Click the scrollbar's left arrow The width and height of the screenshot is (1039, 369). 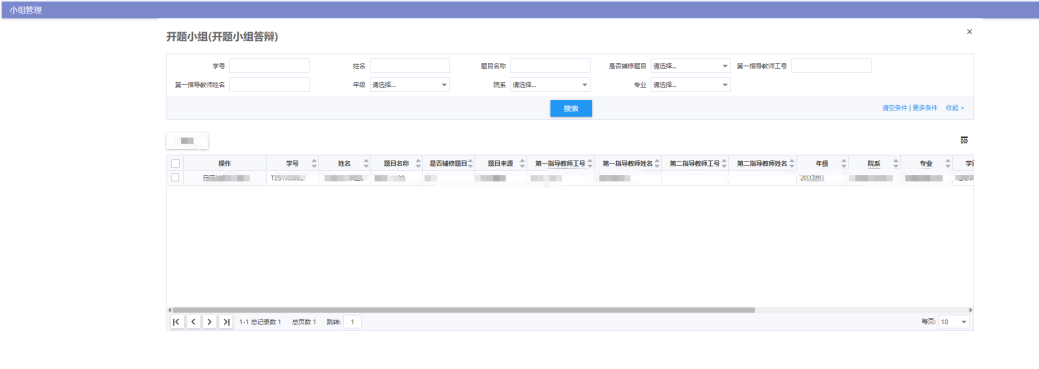(x=169, y=309)
